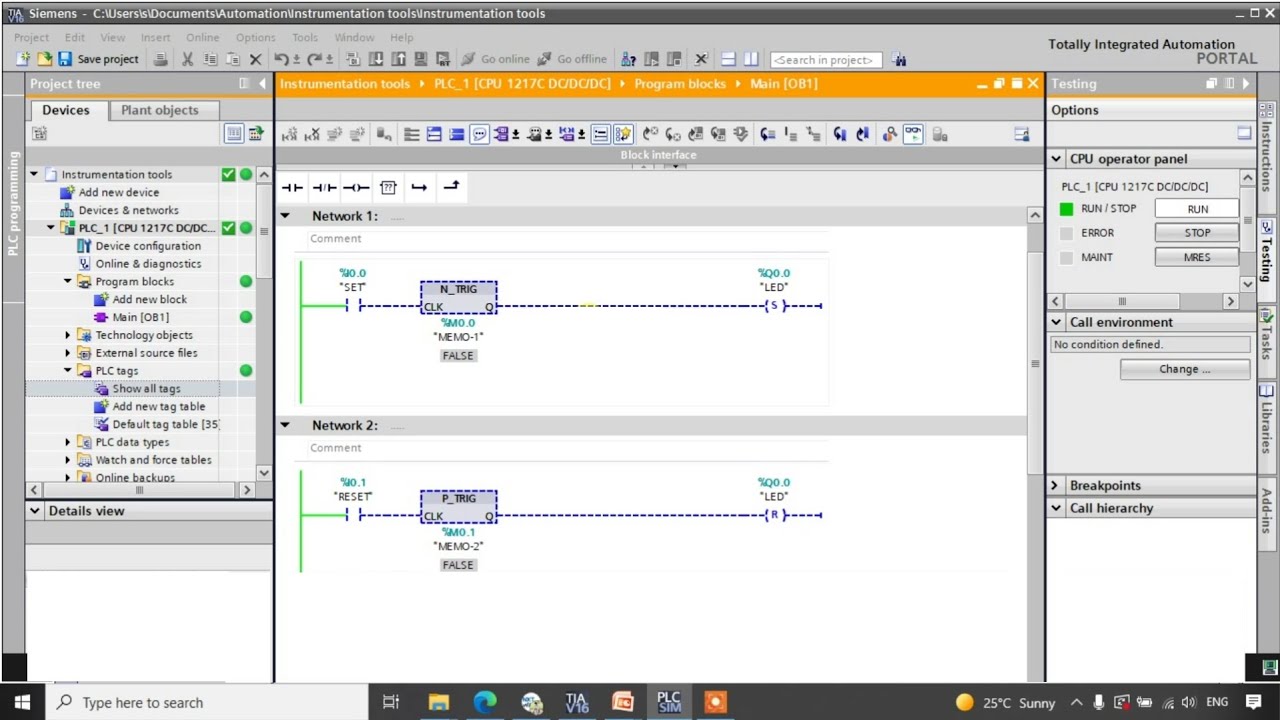Click the STOP button

click(1197, 233)
